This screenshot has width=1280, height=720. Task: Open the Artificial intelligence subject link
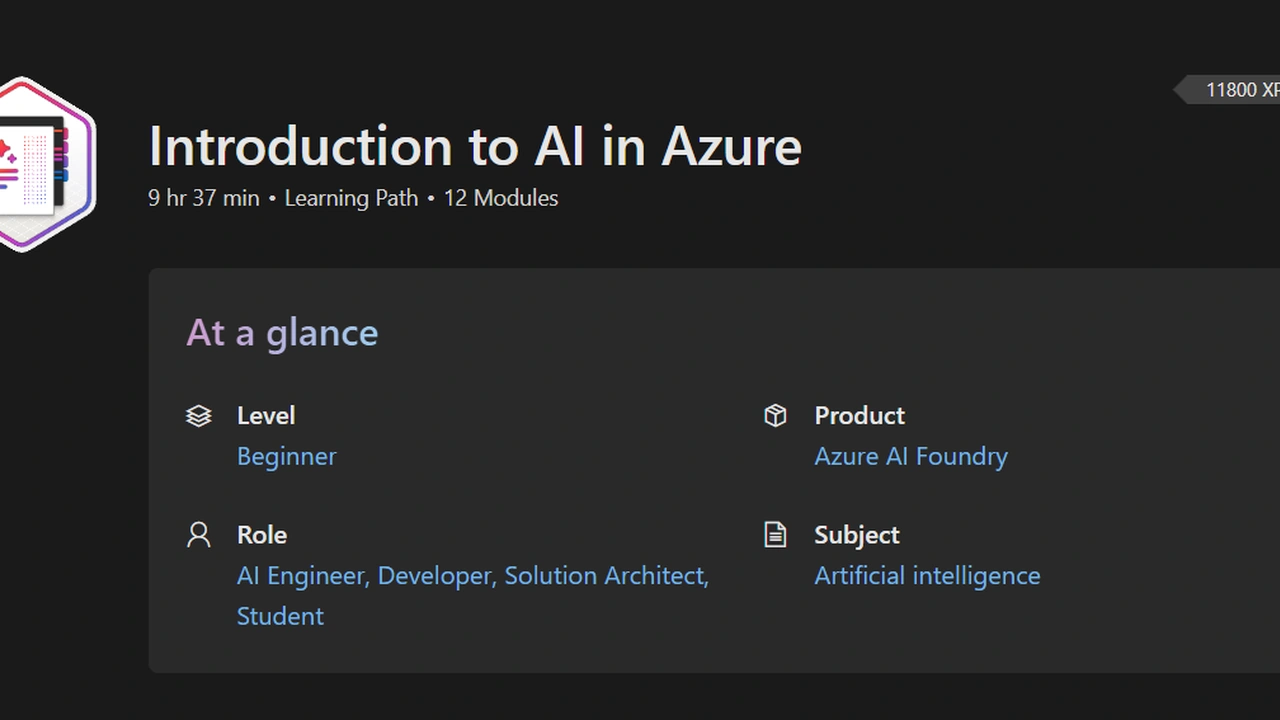click(x=926, y=576)
